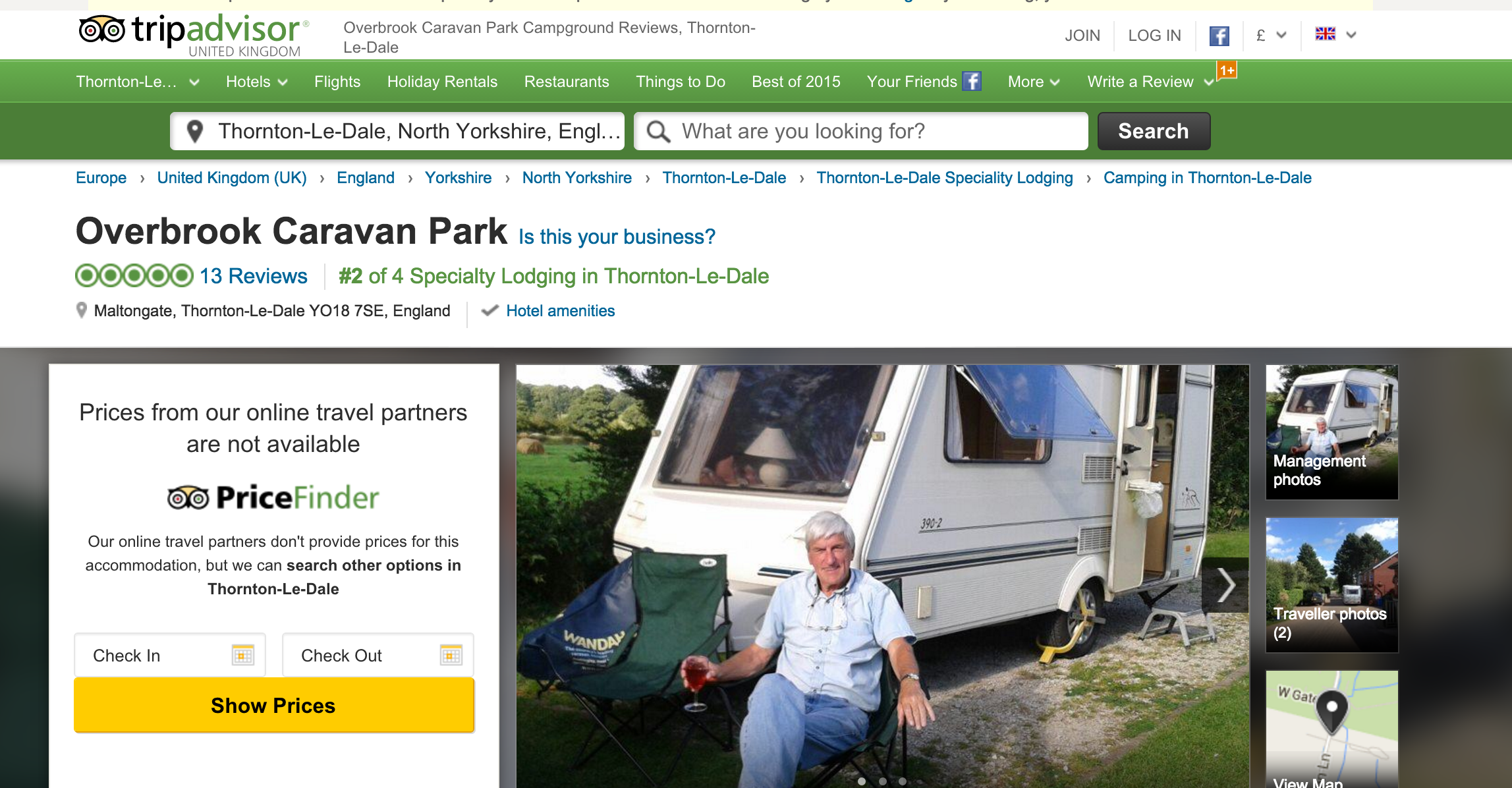Click the Show Prices button
This screenshot has height=788, width=1512.
[273, 706]
